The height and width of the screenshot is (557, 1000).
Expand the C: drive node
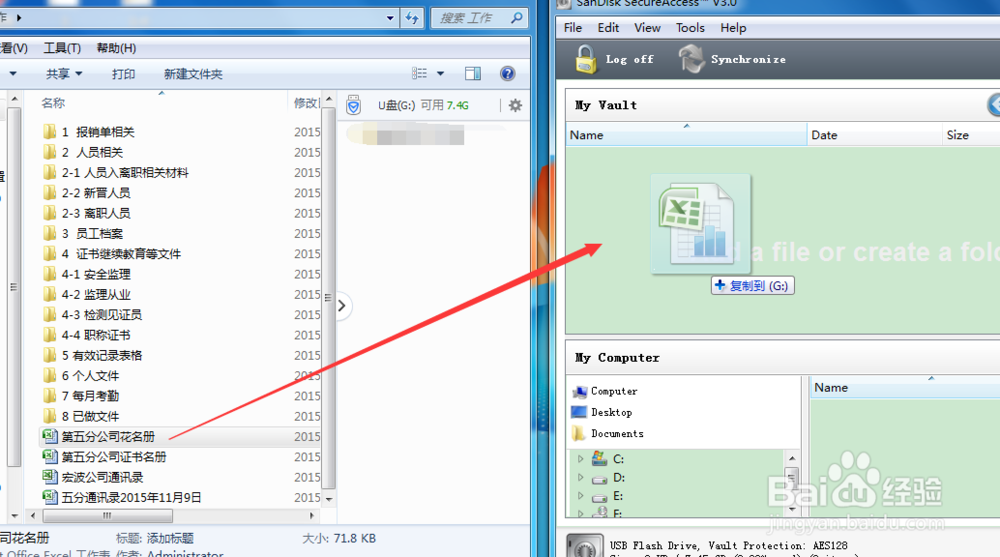coord(580,458)
